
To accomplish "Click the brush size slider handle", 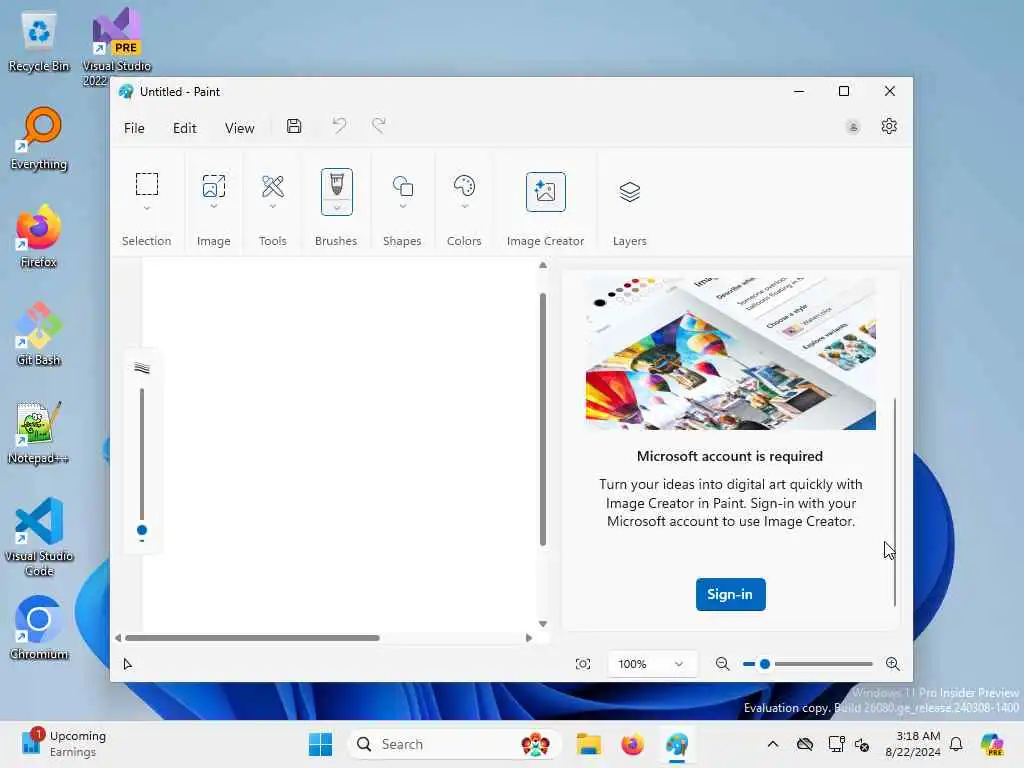I will click(142, 530).
